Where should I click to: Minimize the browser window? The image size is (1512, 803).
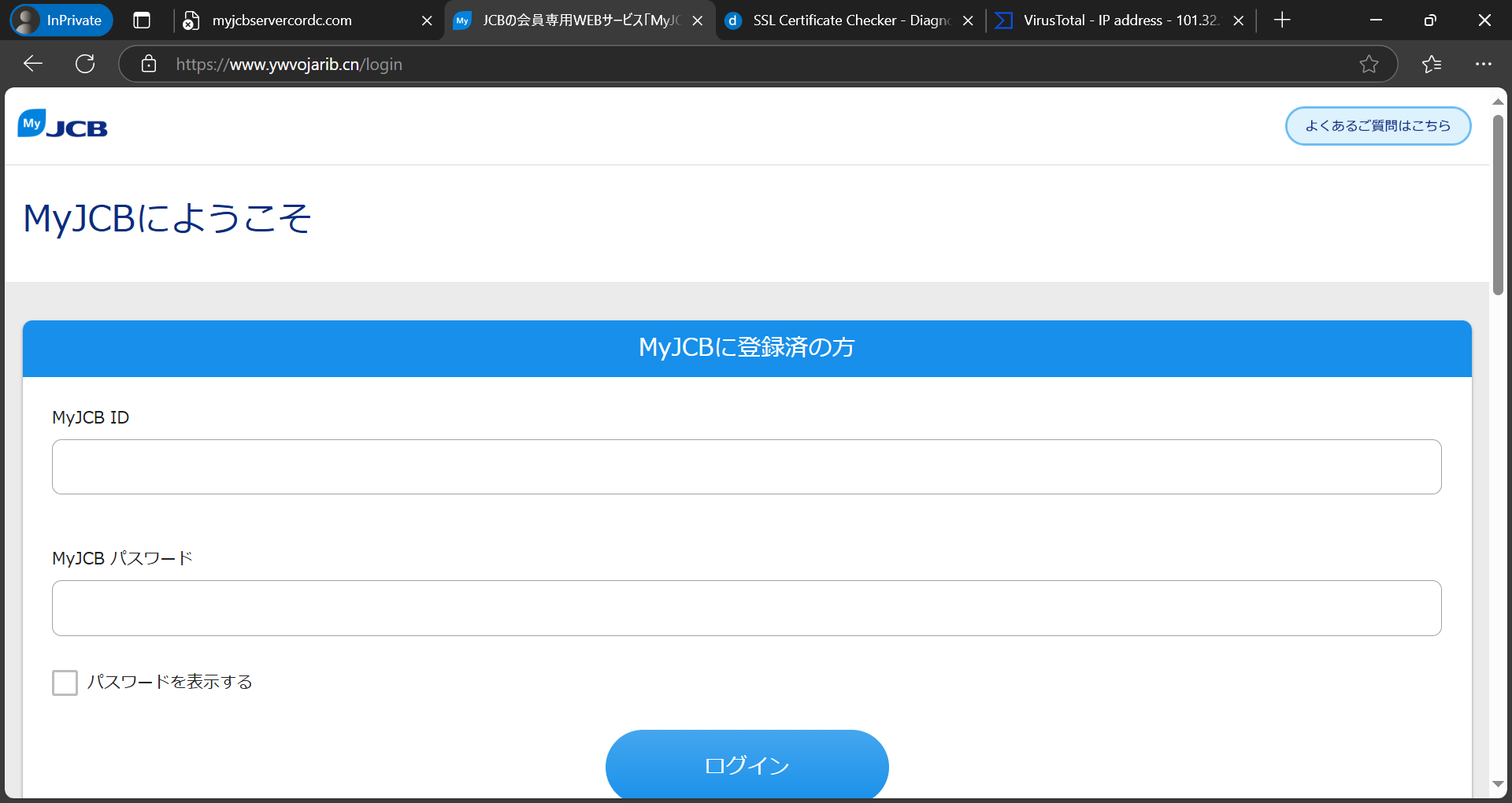(1377, 20)
